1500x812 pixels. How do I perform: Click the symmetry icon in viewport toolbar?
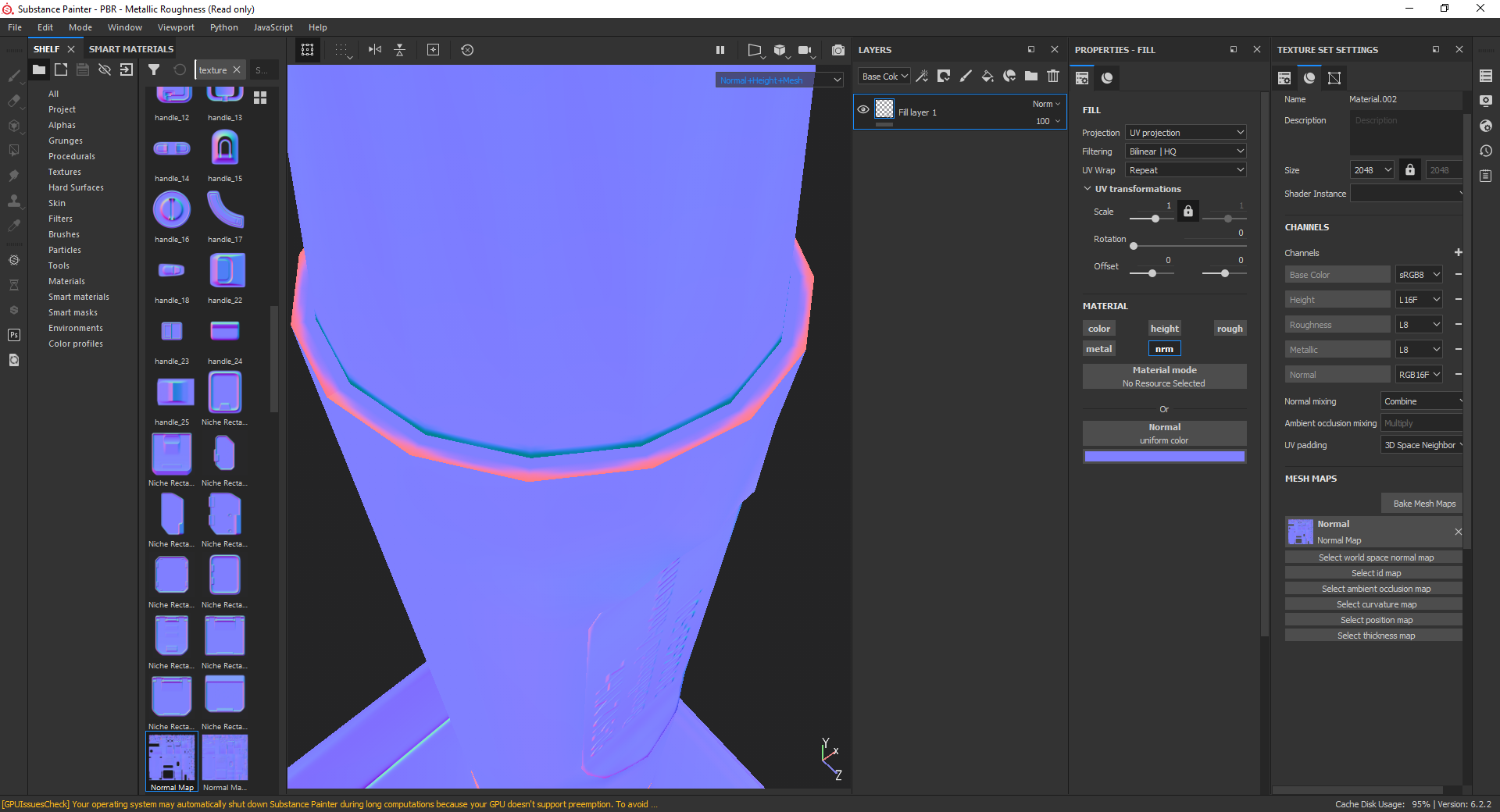coord(375,50)
